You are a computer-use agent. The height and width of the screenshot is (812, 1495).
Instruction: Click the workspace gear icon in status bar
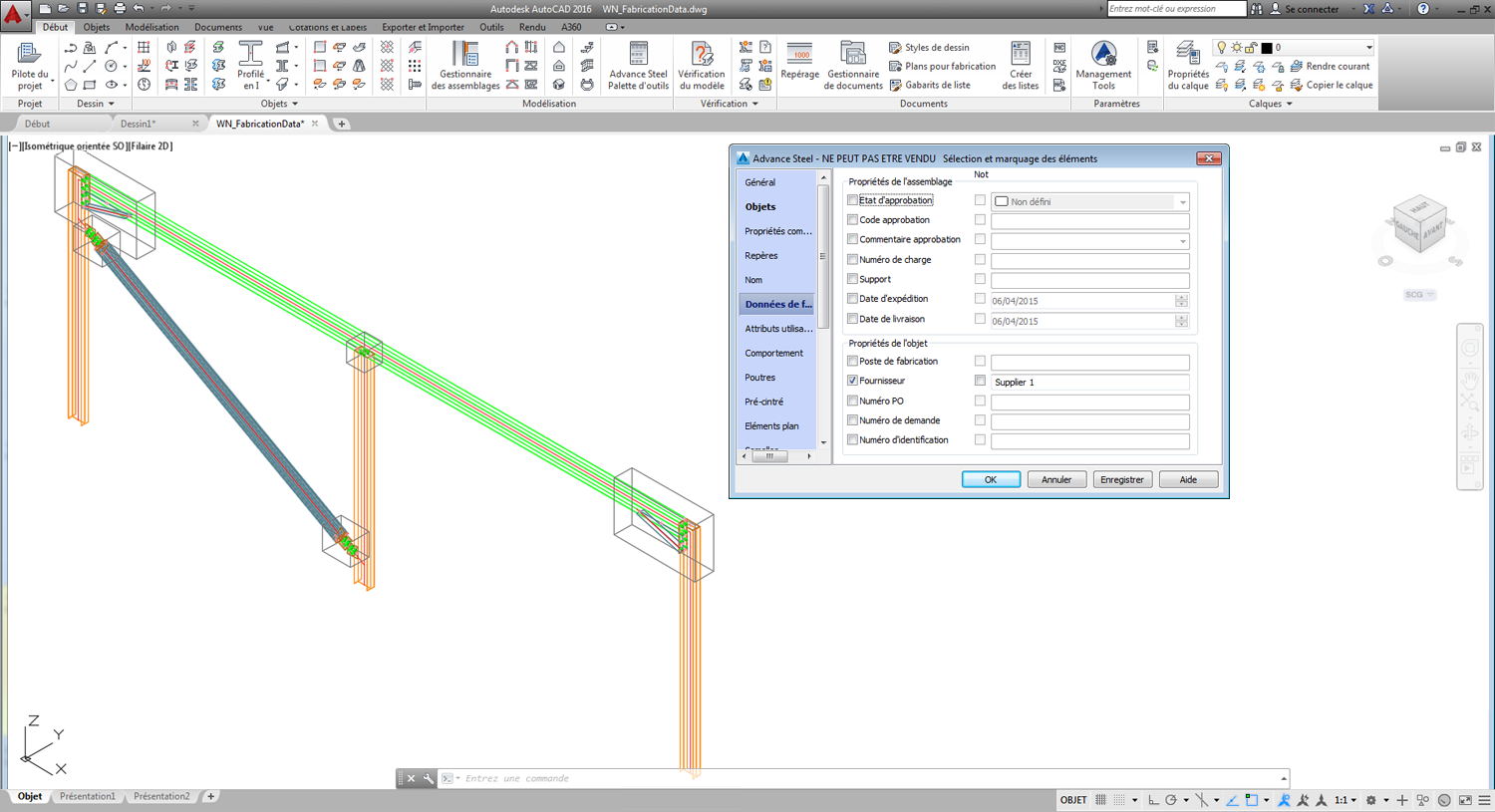tap(1371, 800)
